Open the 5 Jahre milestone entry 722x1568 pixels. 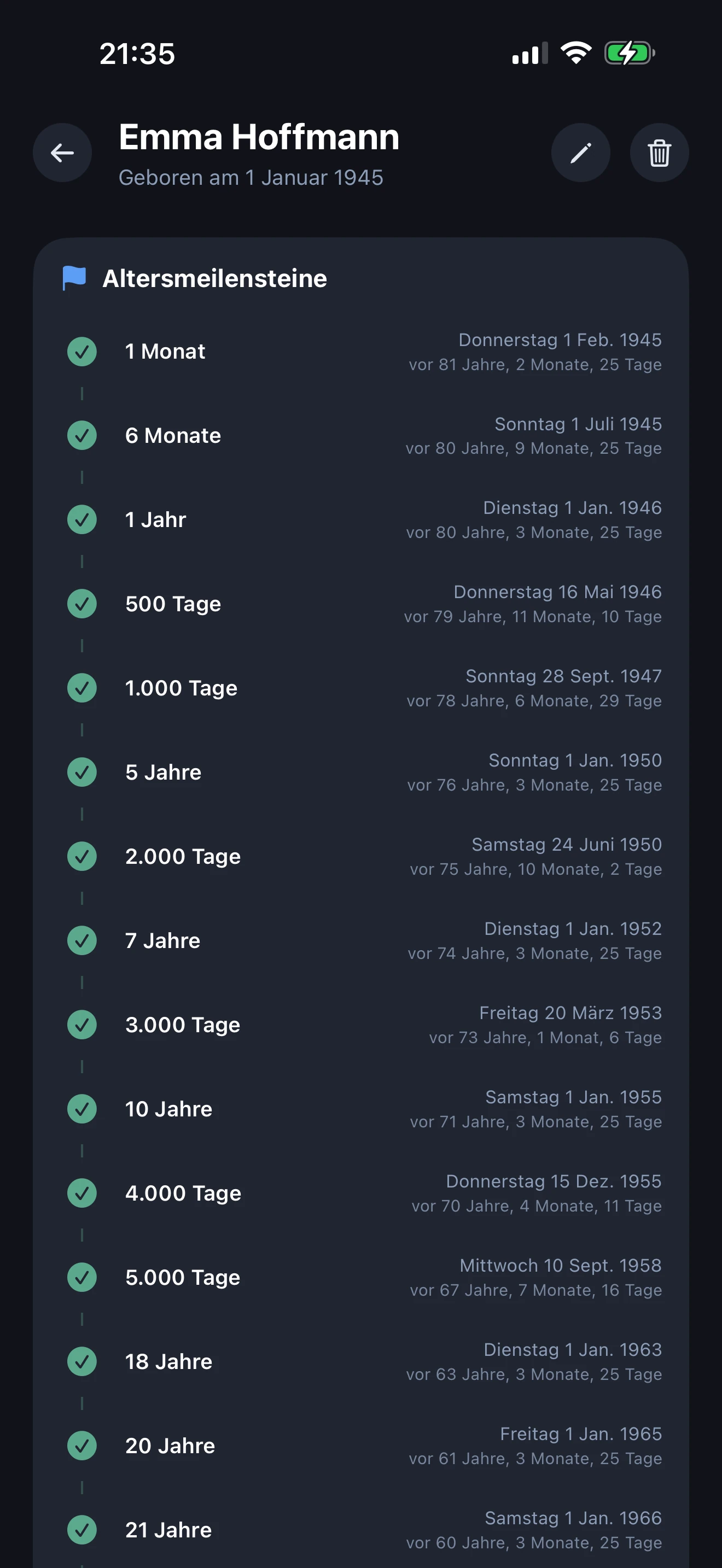point(163,773)
